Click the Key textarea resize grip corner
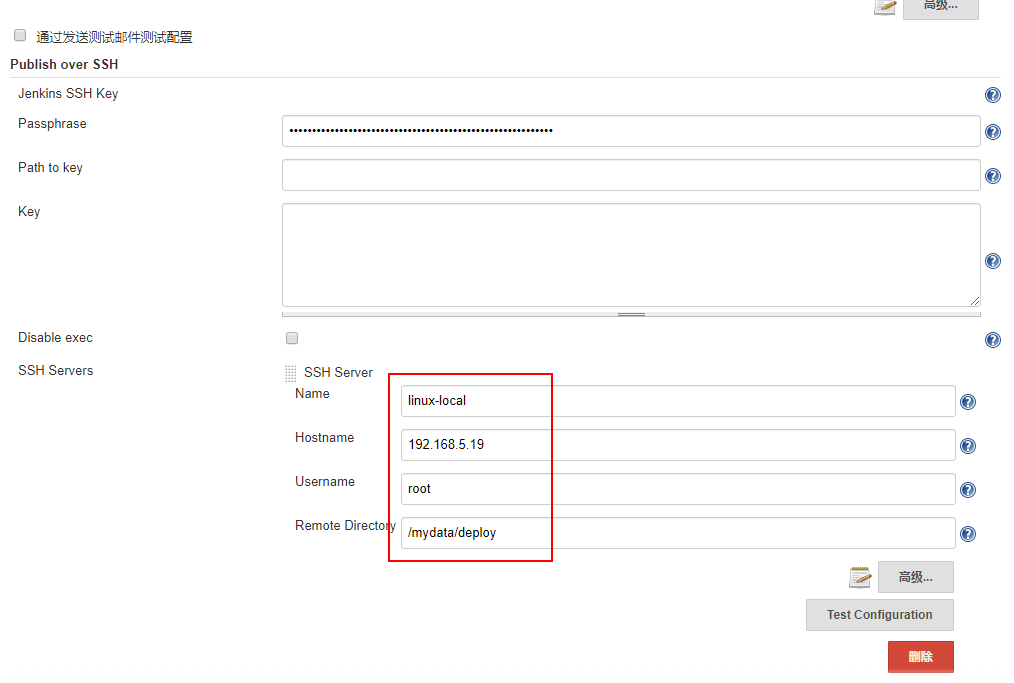The image size is (1014, 683). pos(975,301)
